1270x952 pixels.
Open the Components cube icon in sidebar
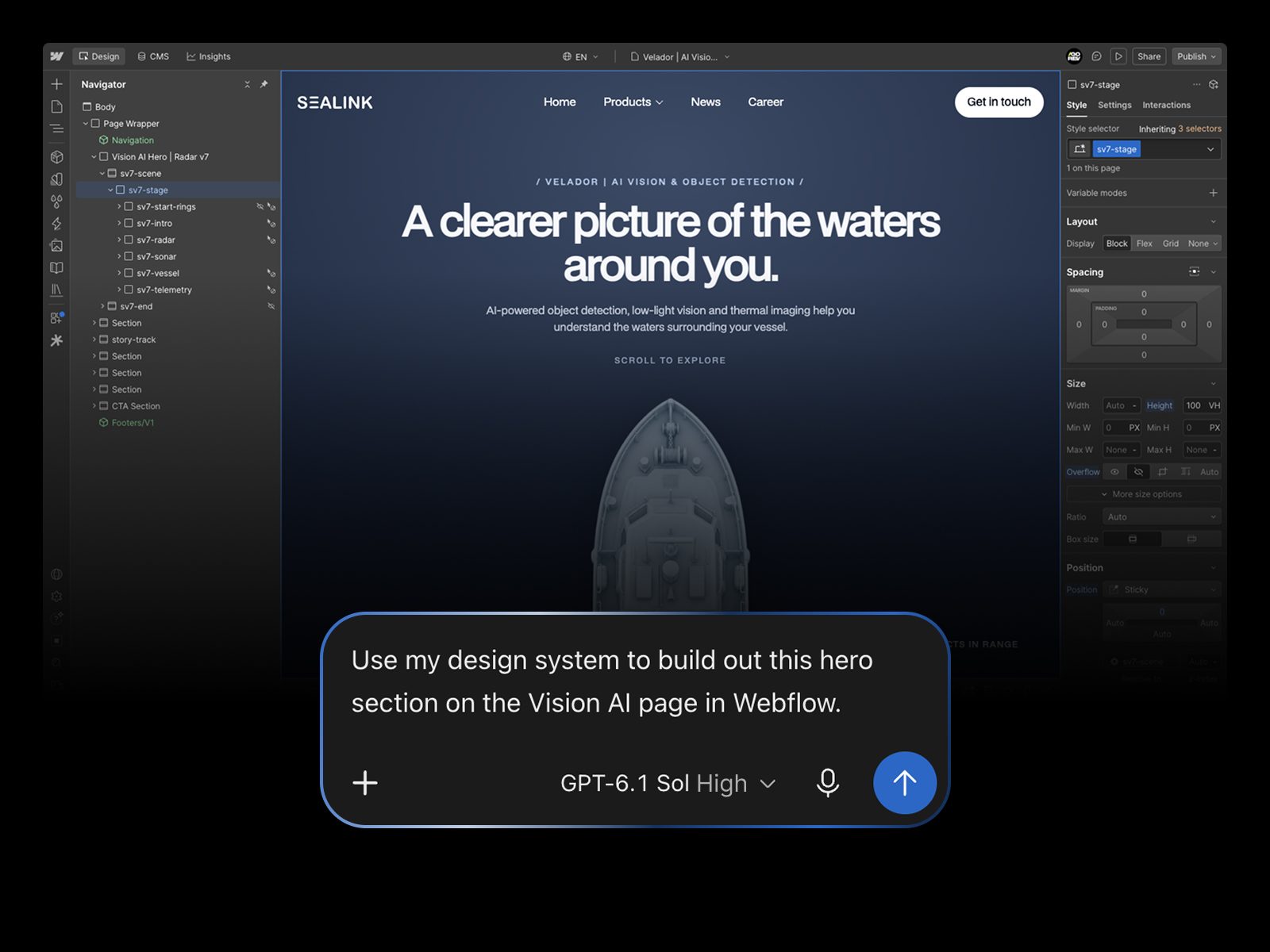coord(56,157)
